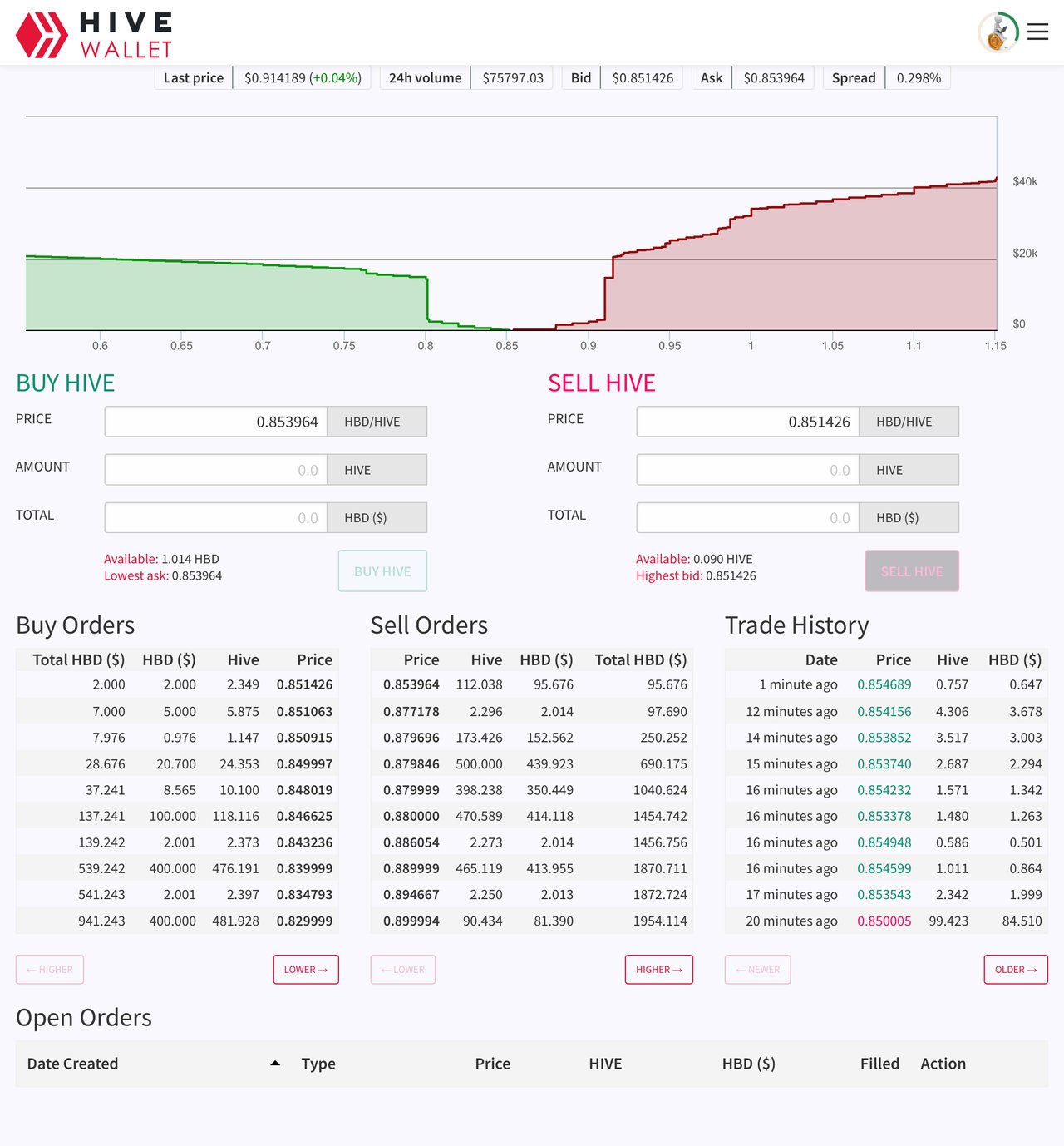Click the 1 minute ago trade date
1064x1146 pixels.
tap(798, 684)
